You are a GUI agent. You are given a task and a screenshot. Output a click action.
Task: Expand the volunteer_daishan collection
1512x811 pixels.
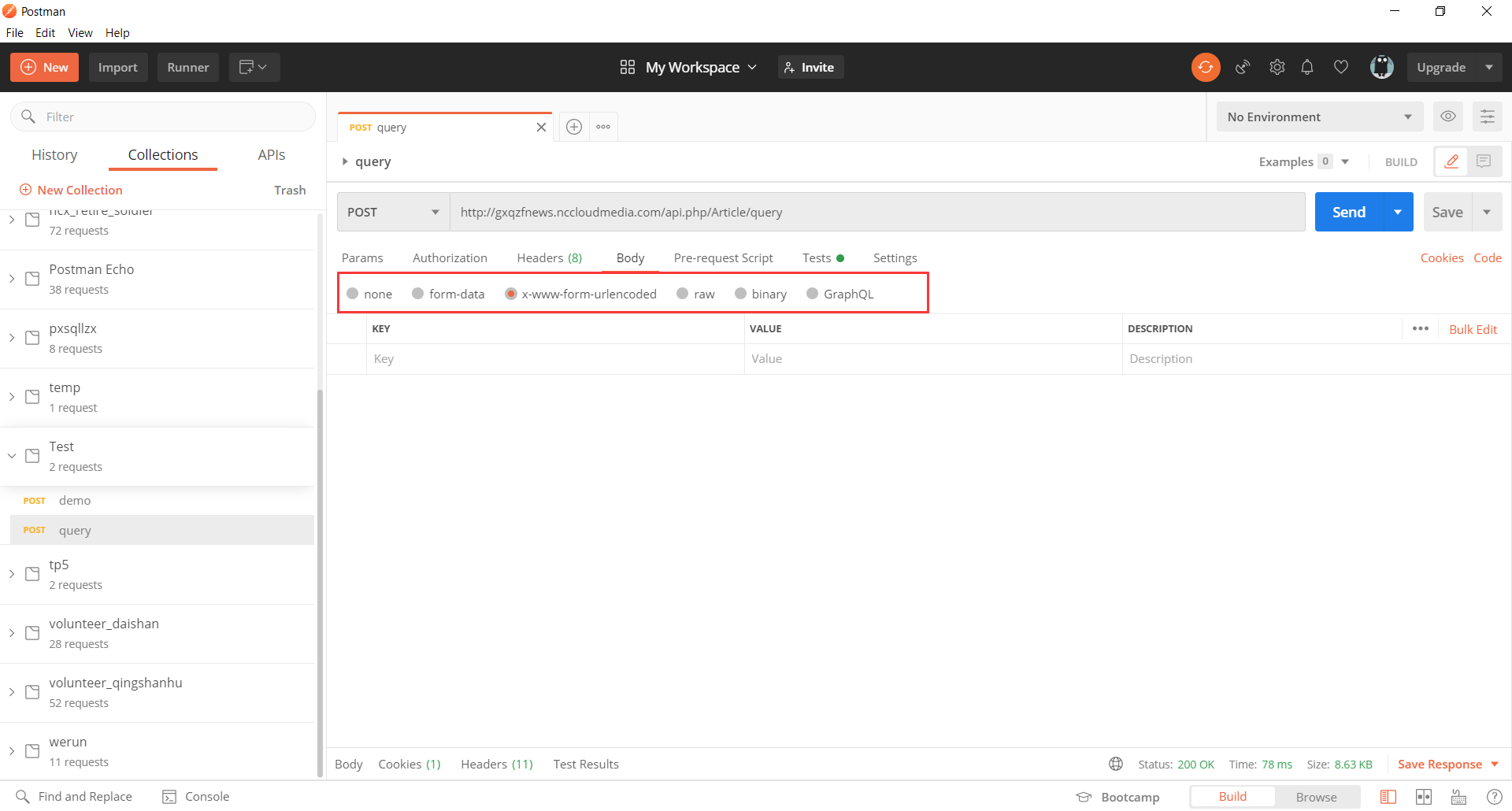(12, 633)
